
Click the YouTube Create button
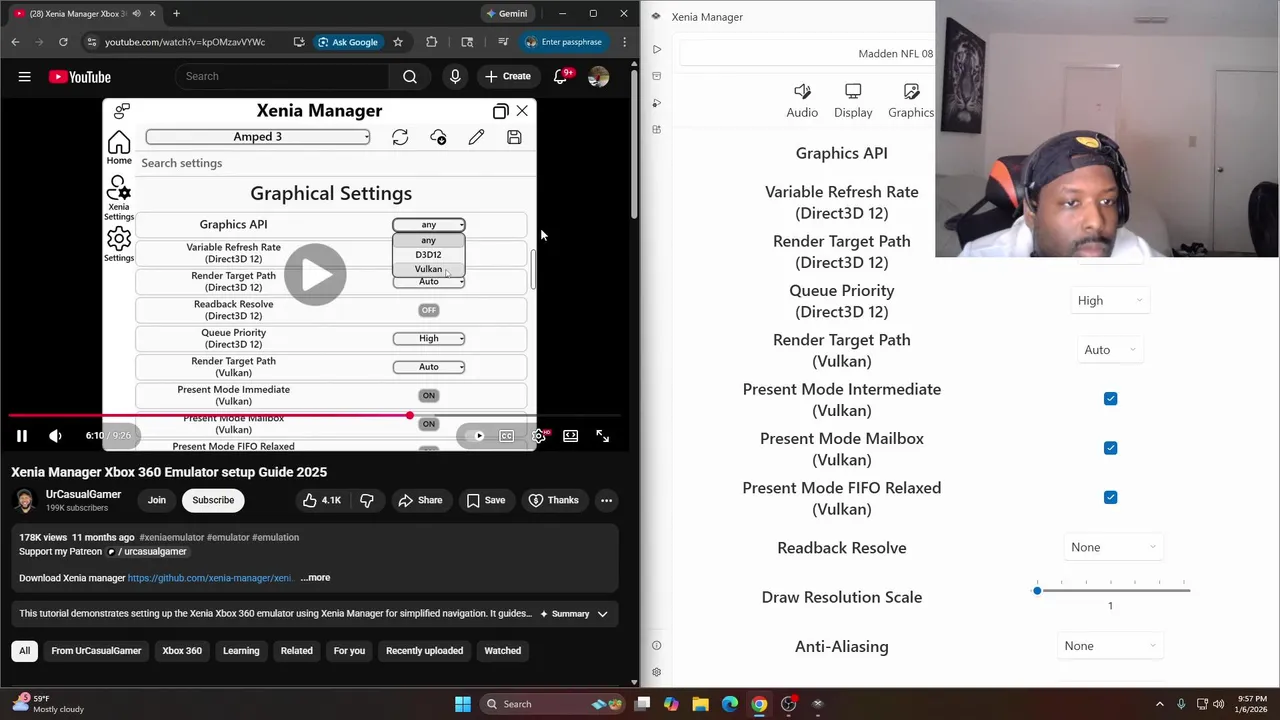pyautogui.click(x=508, y=76)
